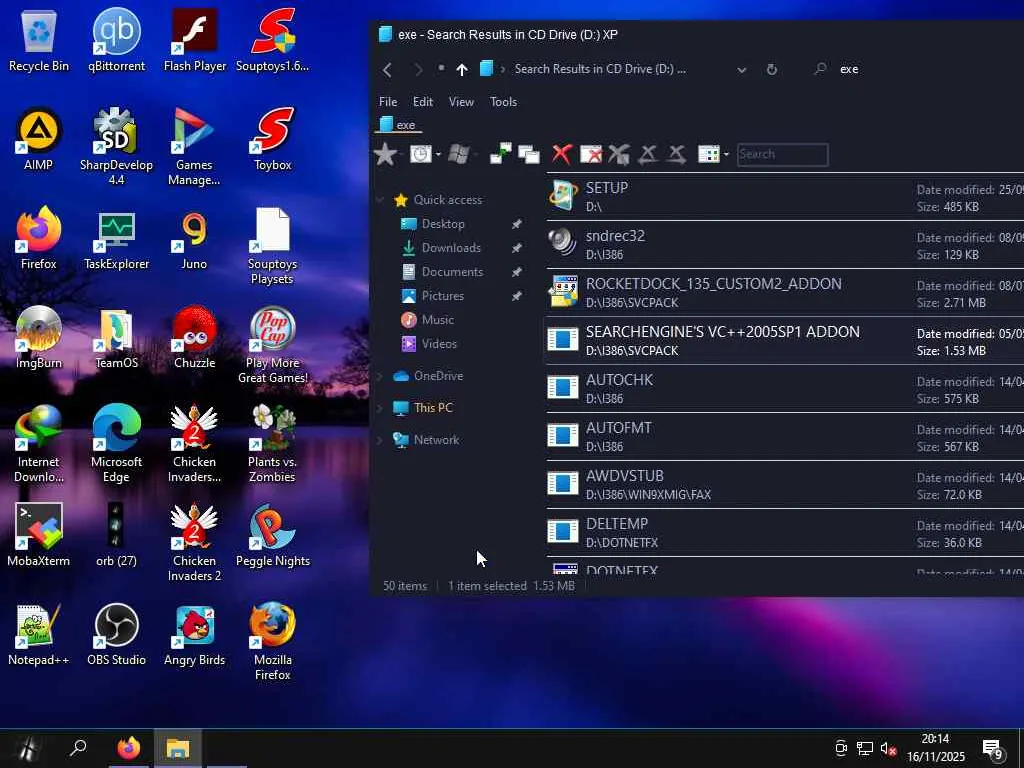Click the magnifier icon beside the exe search text
Screen dimensions: 1024x768
tap(820, 69)
